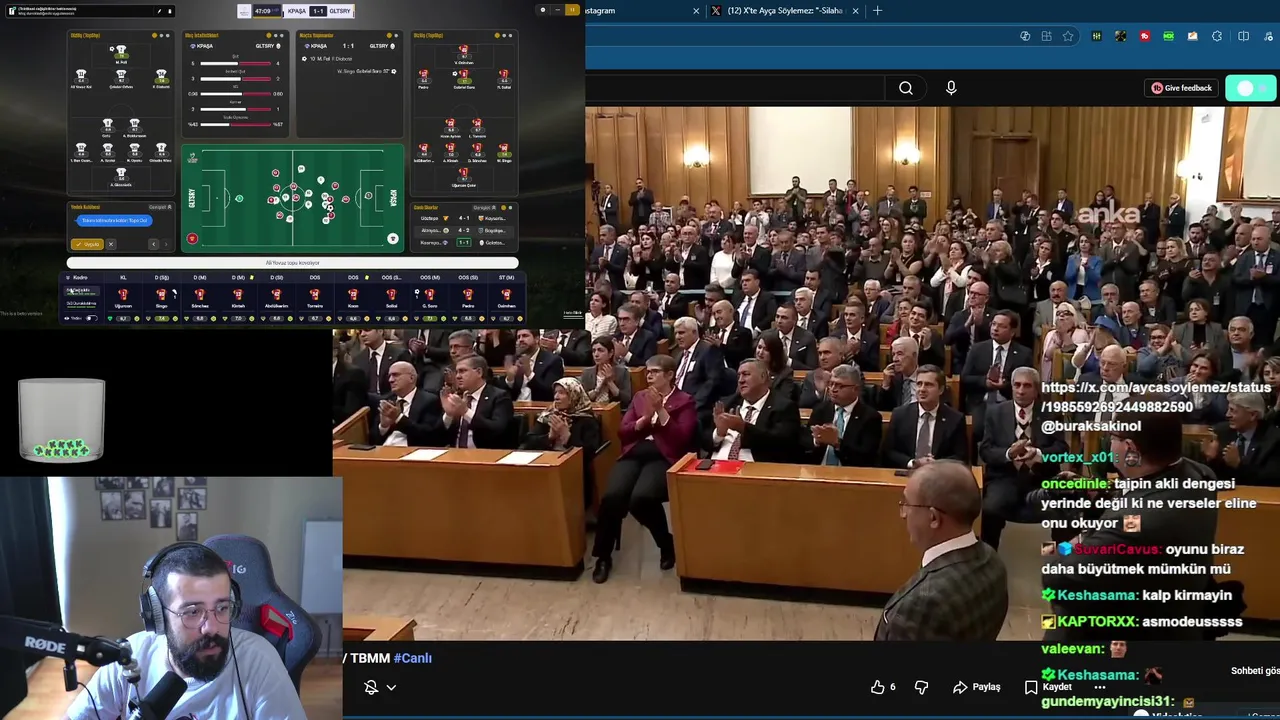Click the Uygula button in game panel
Screen dimensions: 1280x720
(x=87, y=244)
